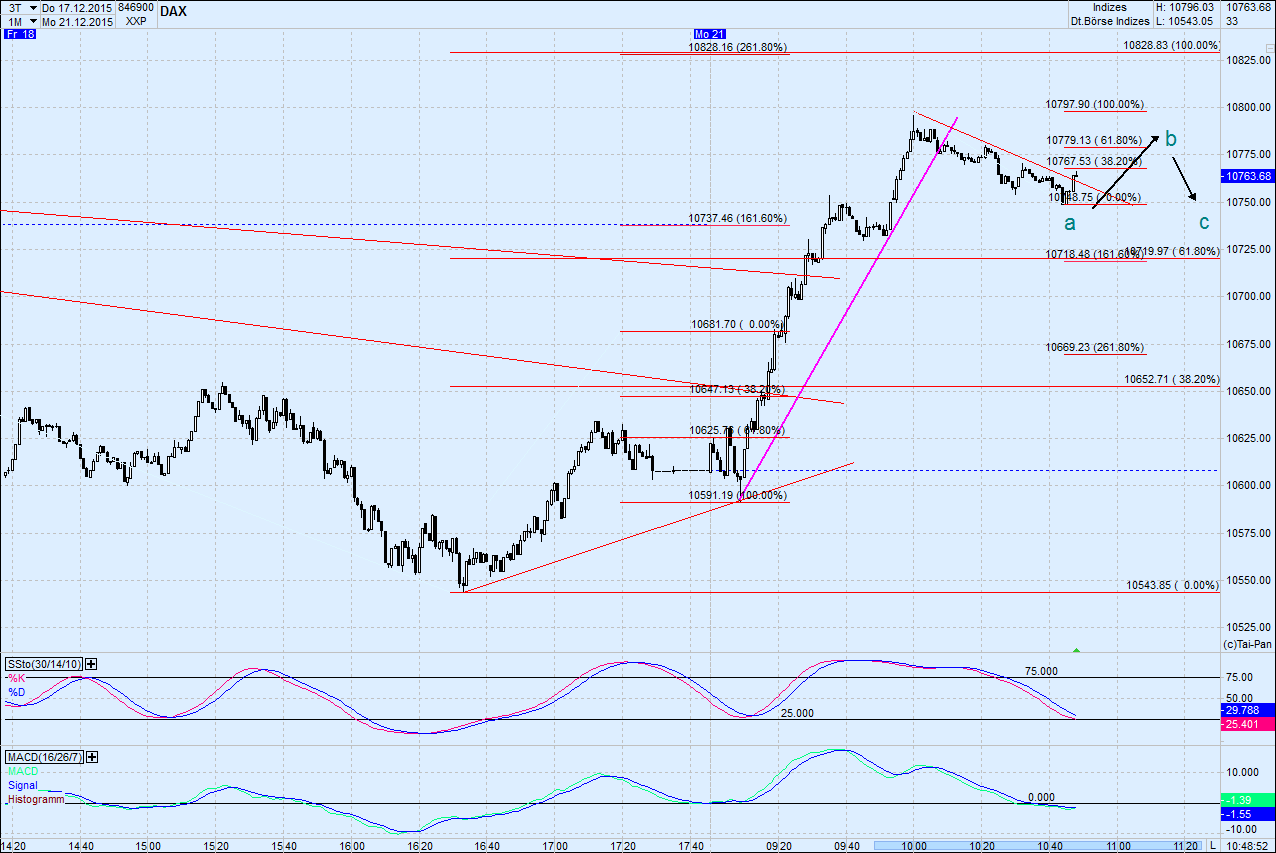Expand the SSto(30/14/10) indicator plus box
Image resolution: width=1276 pixels, height=853 pixels.
pos(91,663)
